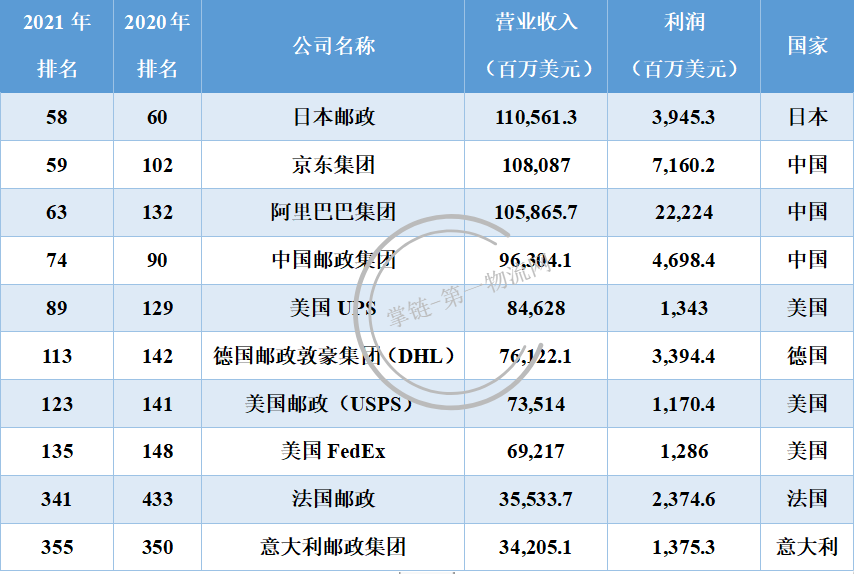The image size is (854, 574).
Task: Select the 美国 FedEx cell
Action: click(x=333, y=451)
